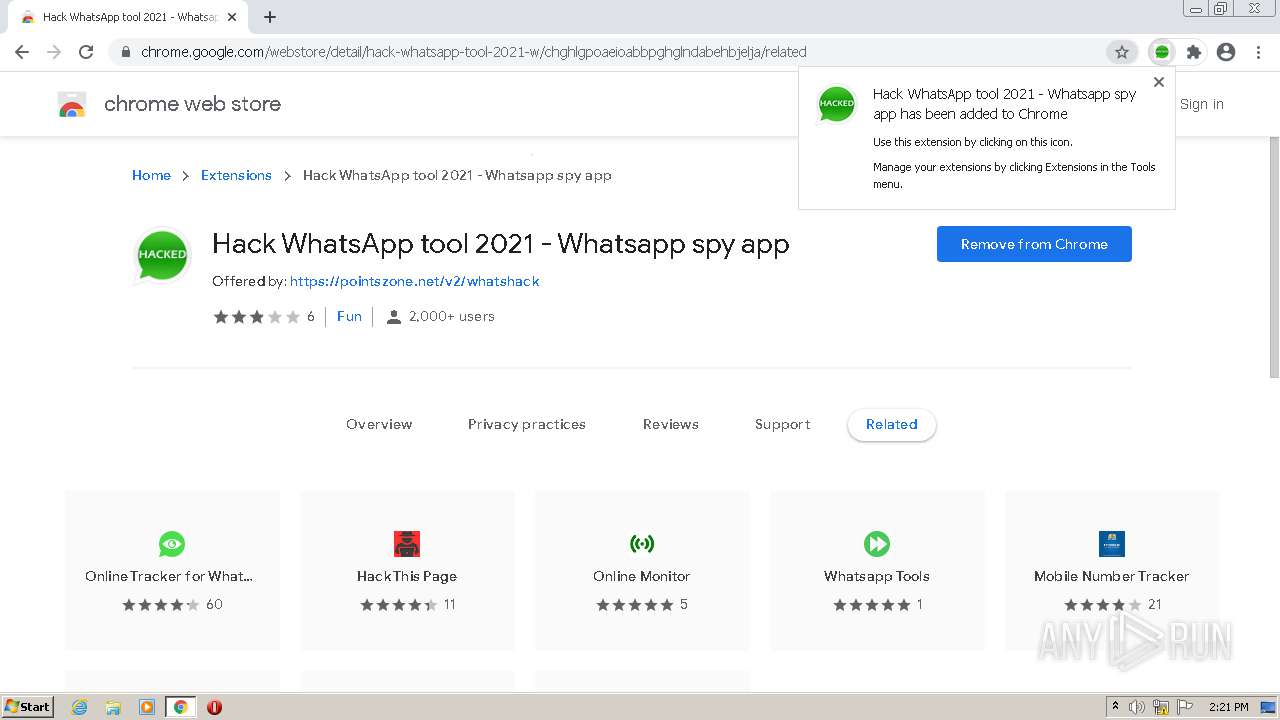The height and width of the screenshot is (720, 1280).
Task: Show hidden tray icons arrow
Action: tap(1116, 707)
